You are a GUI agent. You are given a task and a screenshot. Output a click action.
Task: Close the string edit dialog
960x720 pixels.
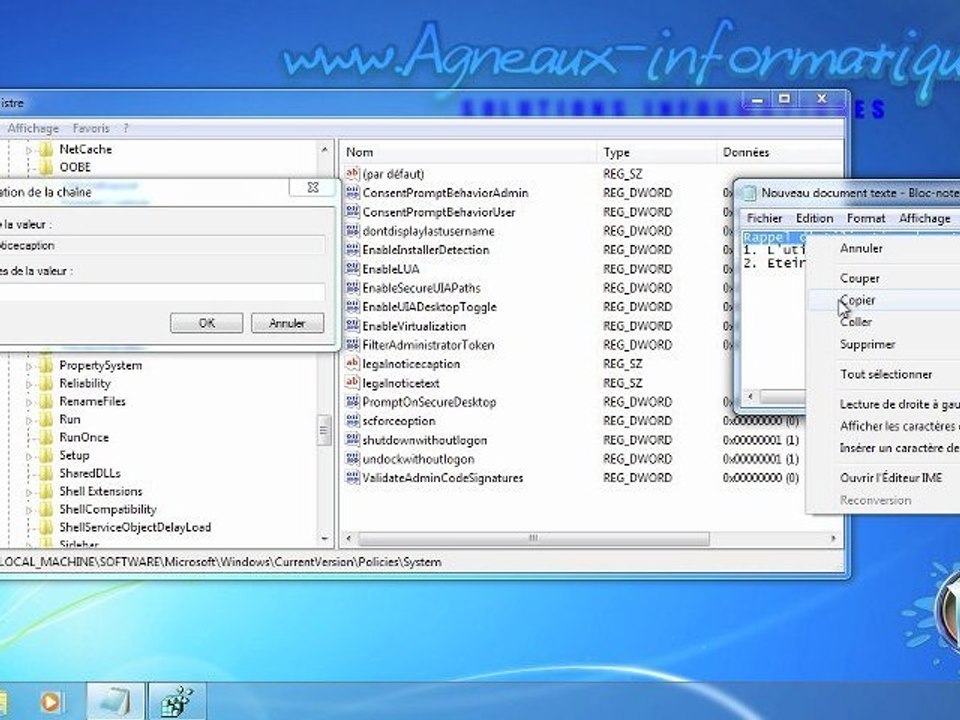pyautogui.click(x=312, y=187)
